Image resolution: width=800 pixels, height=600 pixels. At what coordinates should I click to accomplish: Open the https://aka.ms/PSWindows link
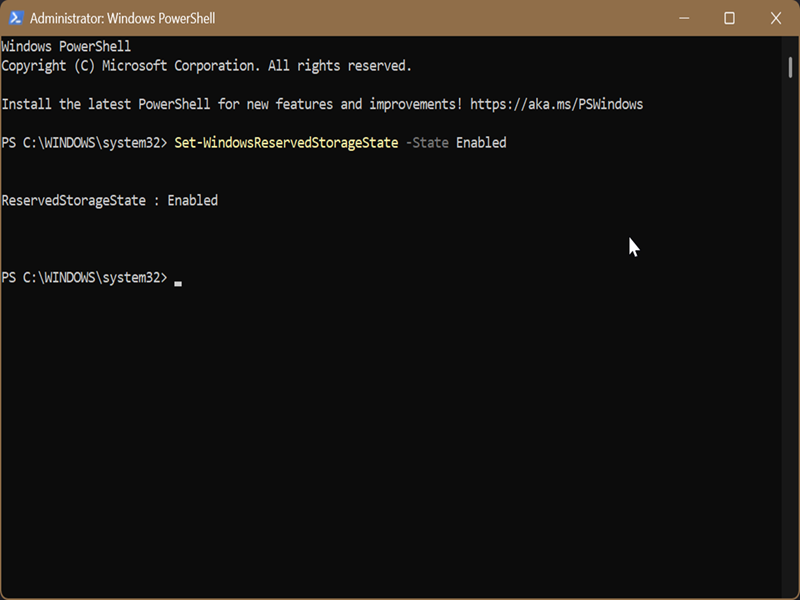(556, 104)
